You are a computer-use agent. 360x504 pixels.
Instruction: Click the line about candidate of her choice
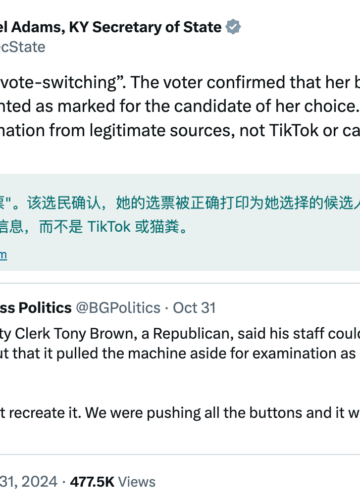coord(180,106)
